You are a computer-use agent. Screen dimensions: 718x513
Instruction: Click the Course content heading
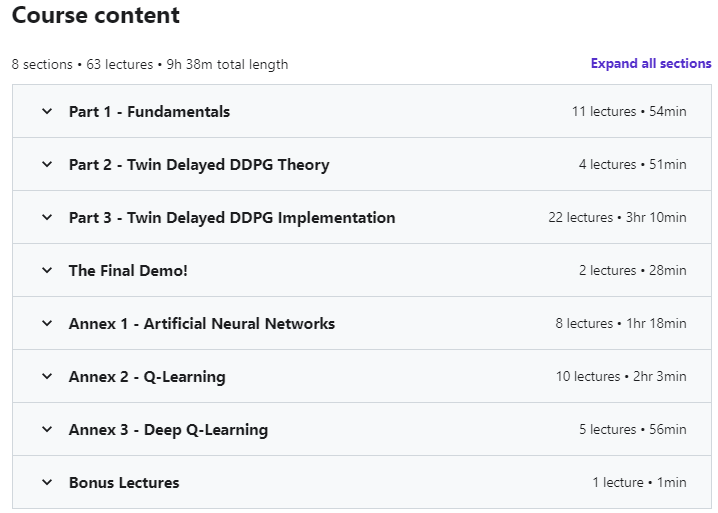click(96, 16)
